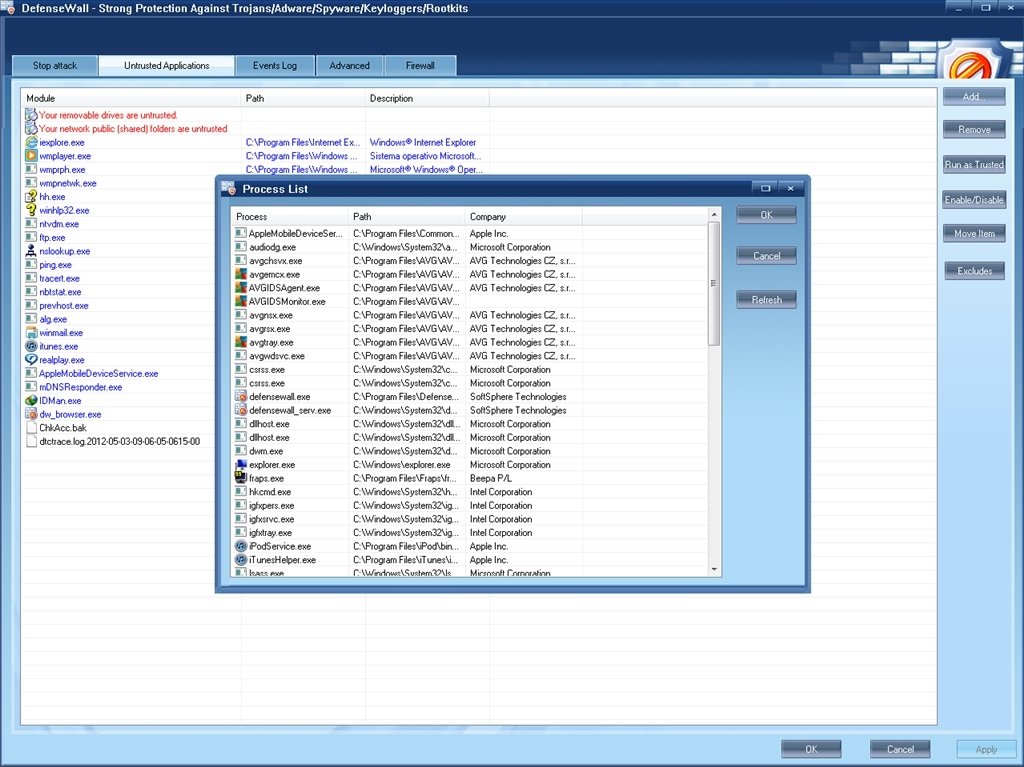Click the Process List scrollbar up arrow
The height and width of the screenshot is (767, 1024).
(x=714, y=214)
